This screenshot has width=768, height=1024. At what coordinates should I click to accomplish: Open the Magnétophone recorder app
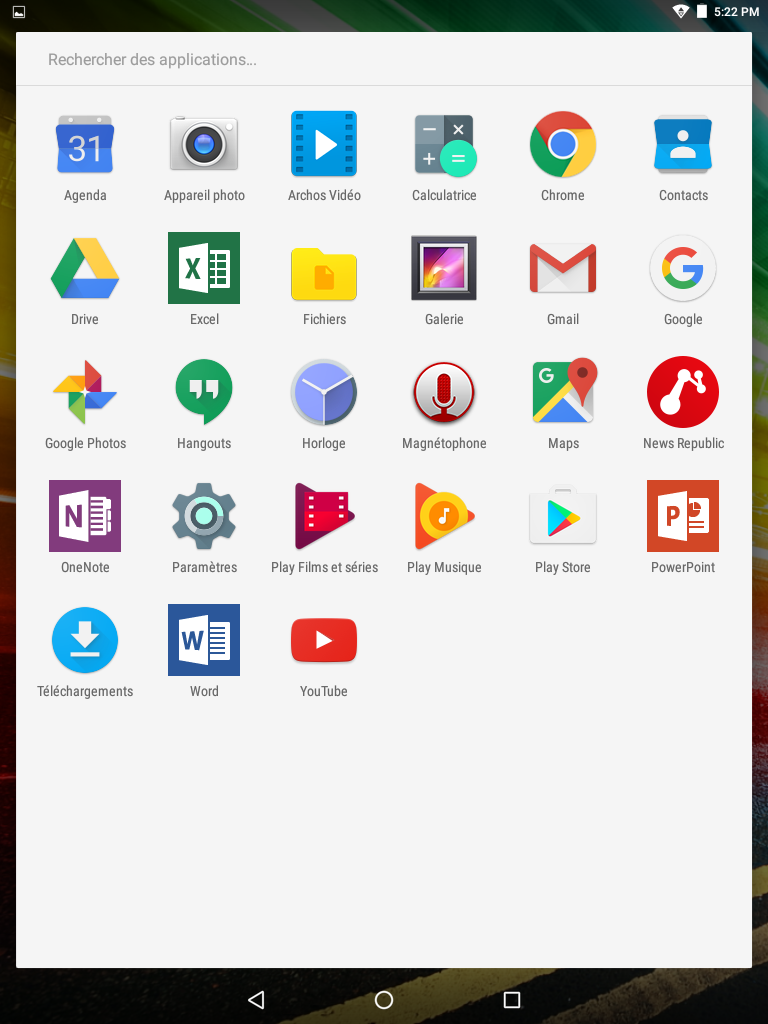444,393
